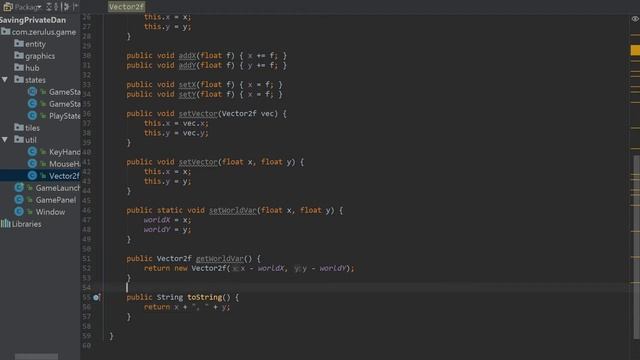Click the setWorldVar method name
This screenshot has width=640, height=360.
(x=233, y=210)
